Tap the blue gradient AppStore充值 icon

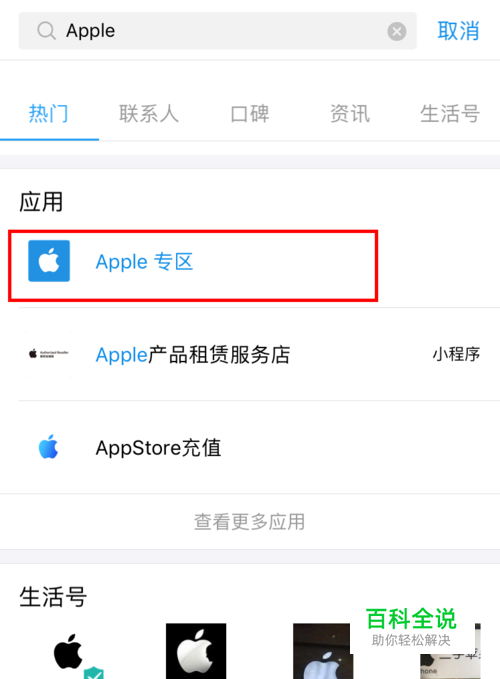tap(48, 447)
